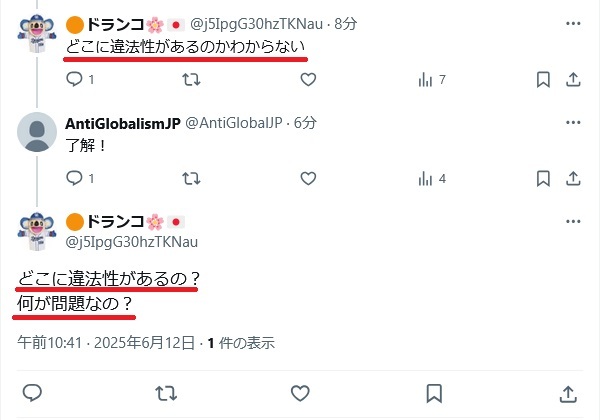
Task: Open the @AntiGlobalJP handle link
Action: tap(233, 123)
